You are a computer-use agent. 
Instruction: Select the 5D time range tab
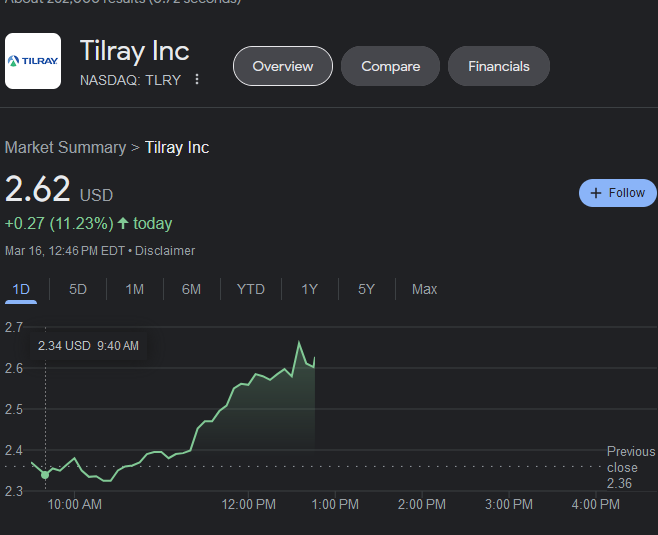point(78,289)
